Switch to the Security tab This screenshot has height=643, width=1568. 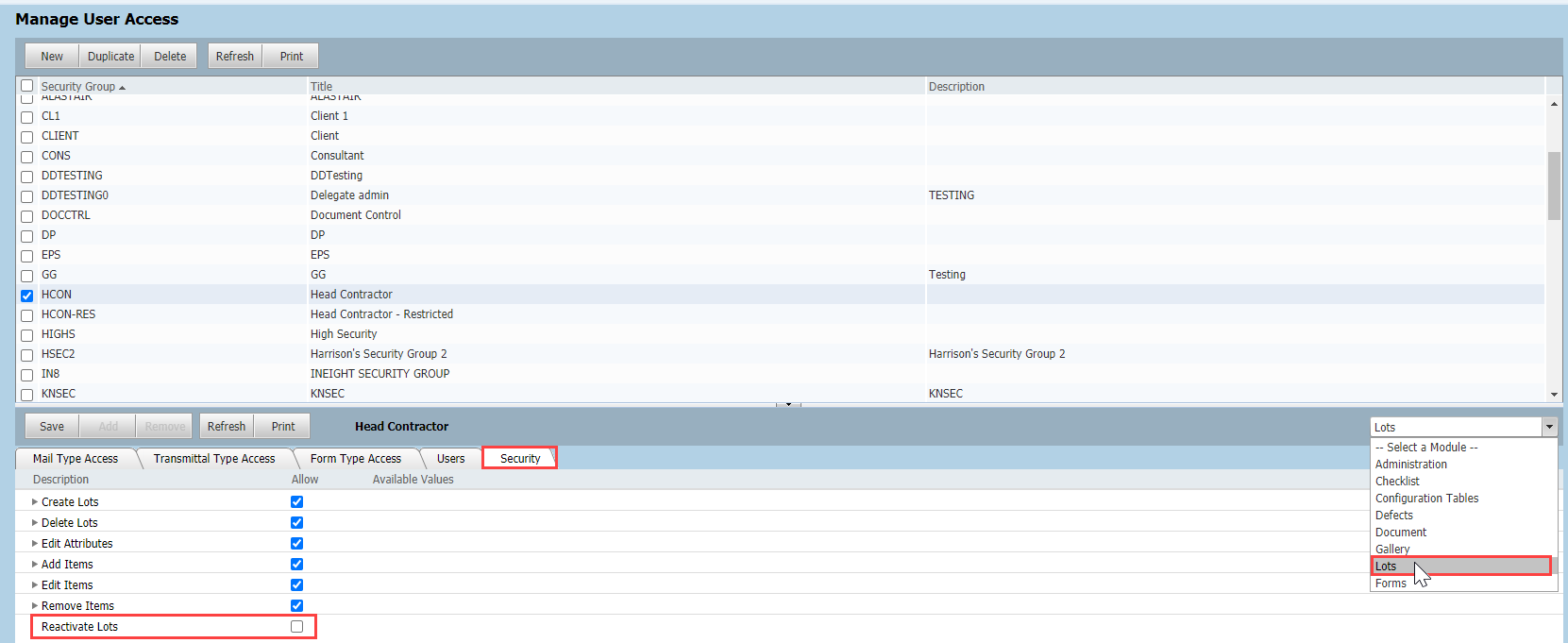point(520,459)
